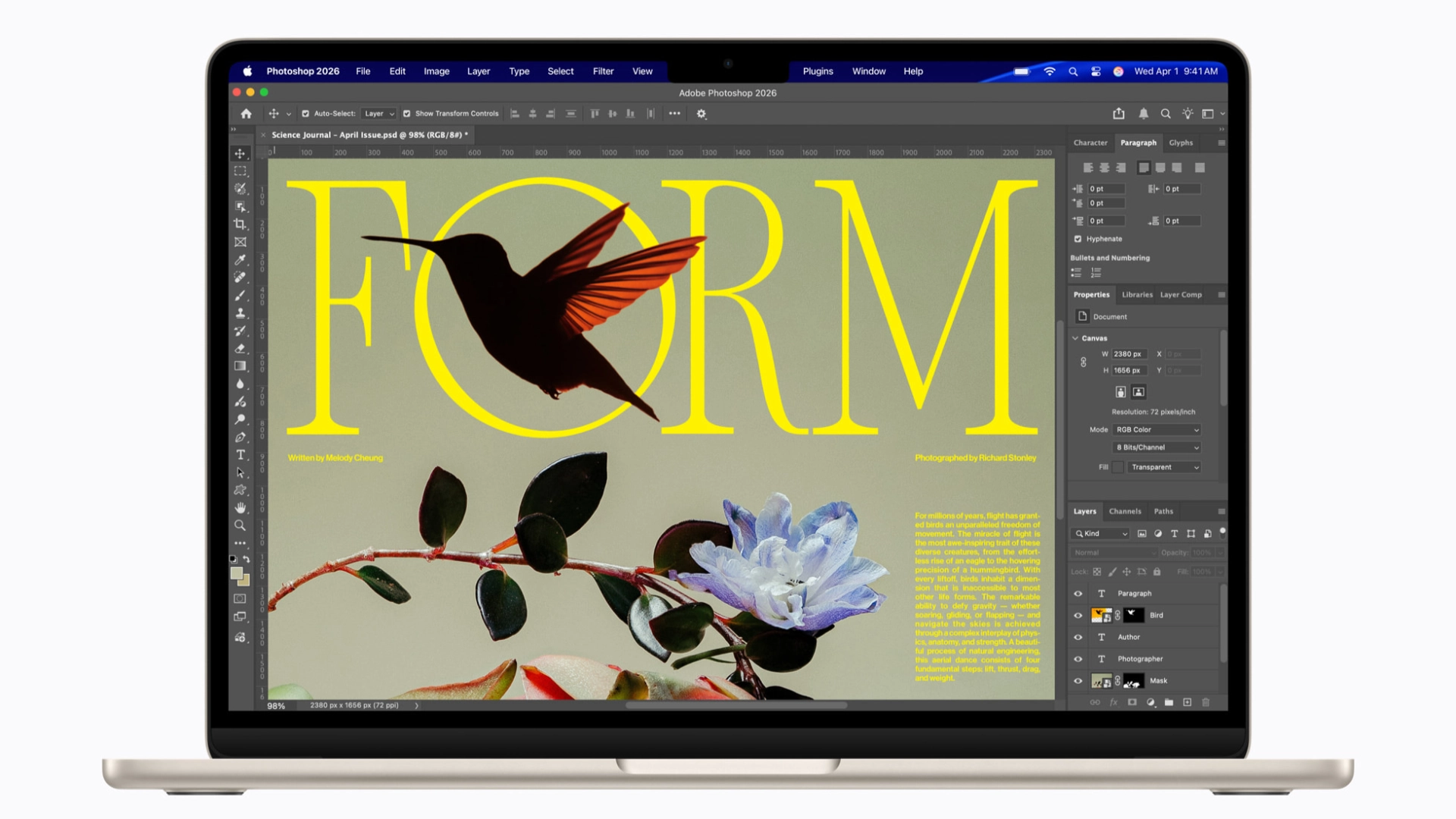
Task: Select the Eraser tool
Action: tap(240, 349)
